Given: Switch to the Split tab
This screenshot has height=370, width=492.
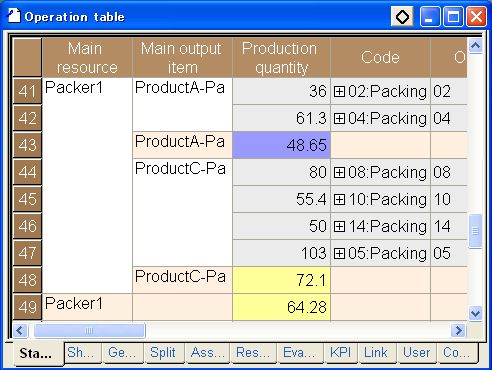Looking at the screenshot, I should (163, 353).
